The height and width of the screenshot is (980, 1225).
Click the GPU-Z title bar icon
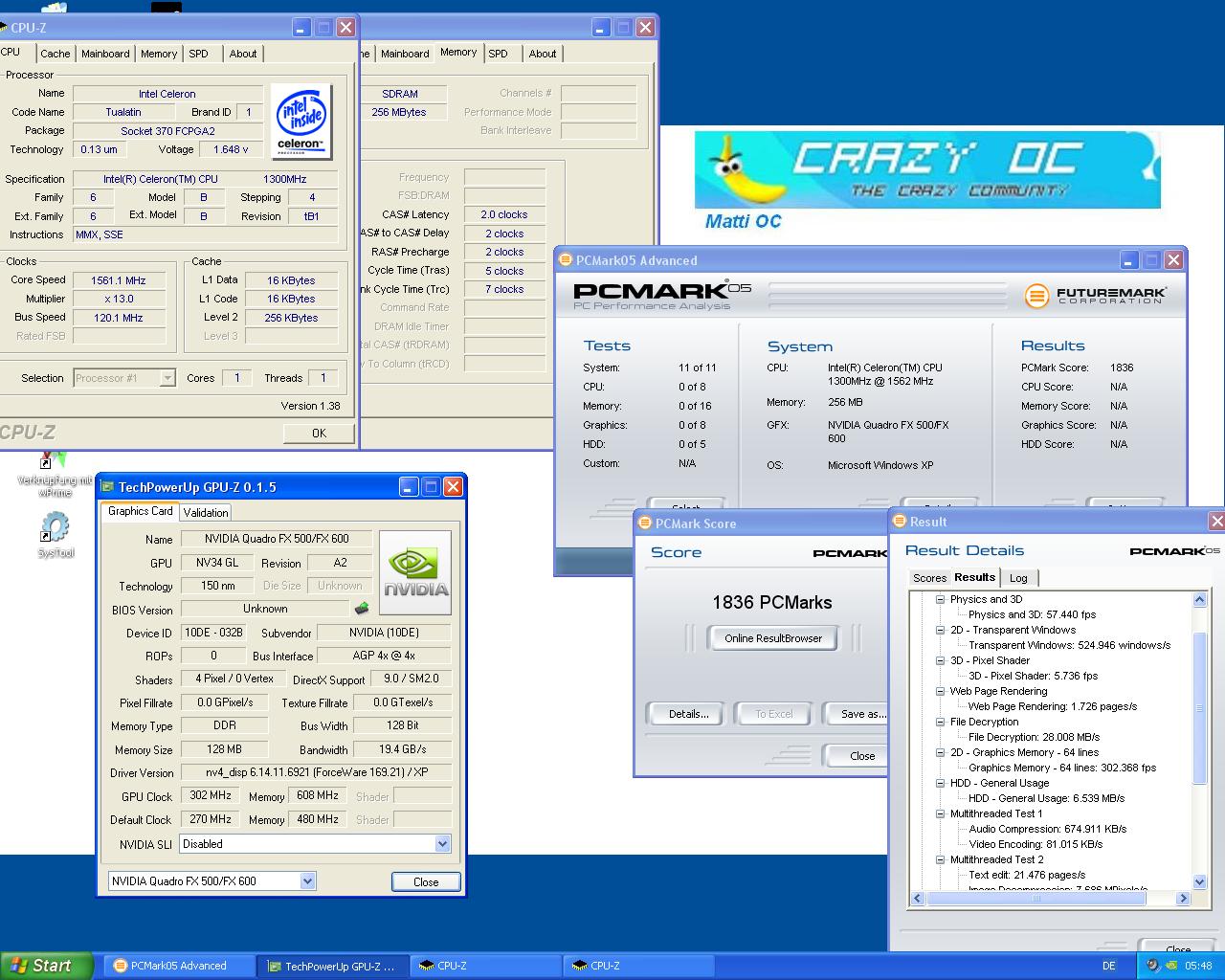(107, 487)
